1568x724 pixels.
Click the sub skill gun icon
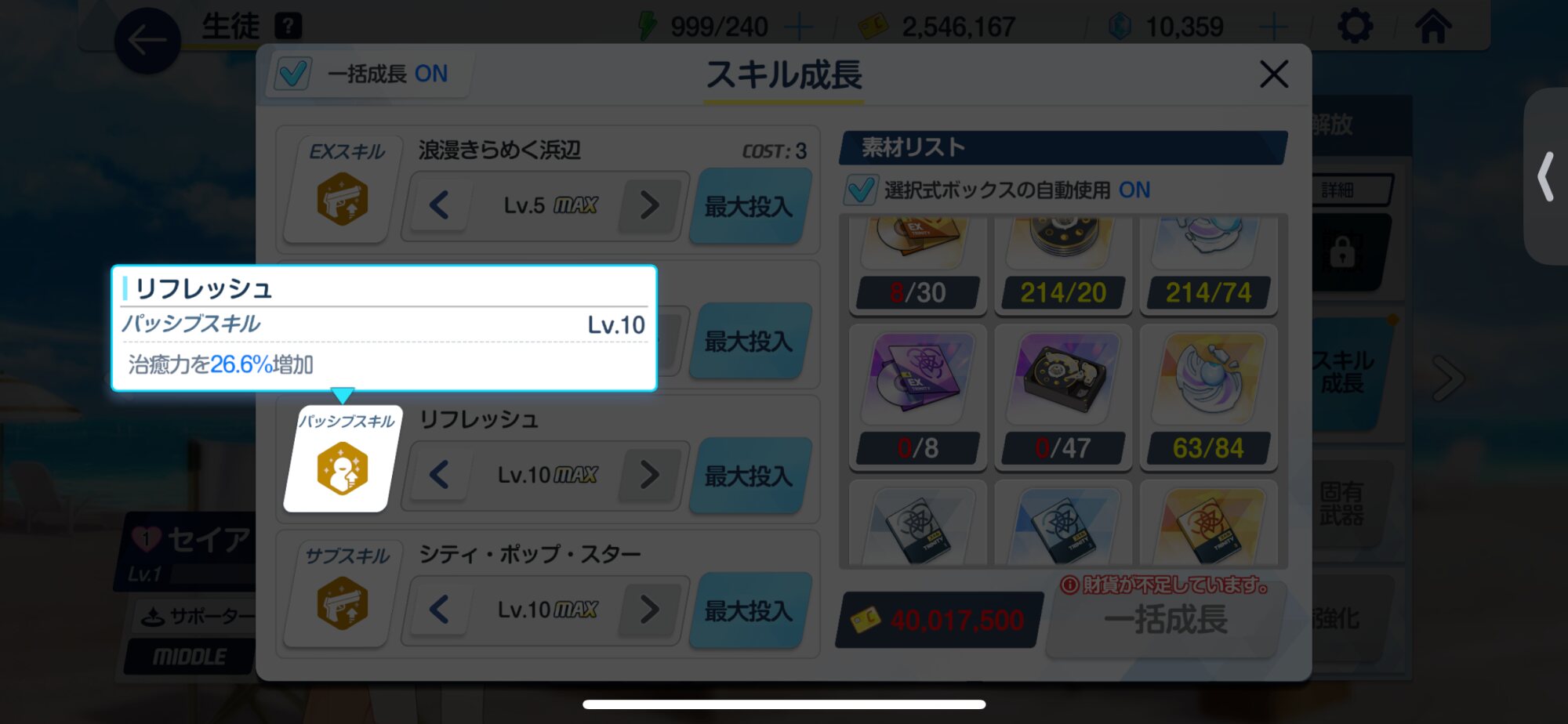(343, 603)
